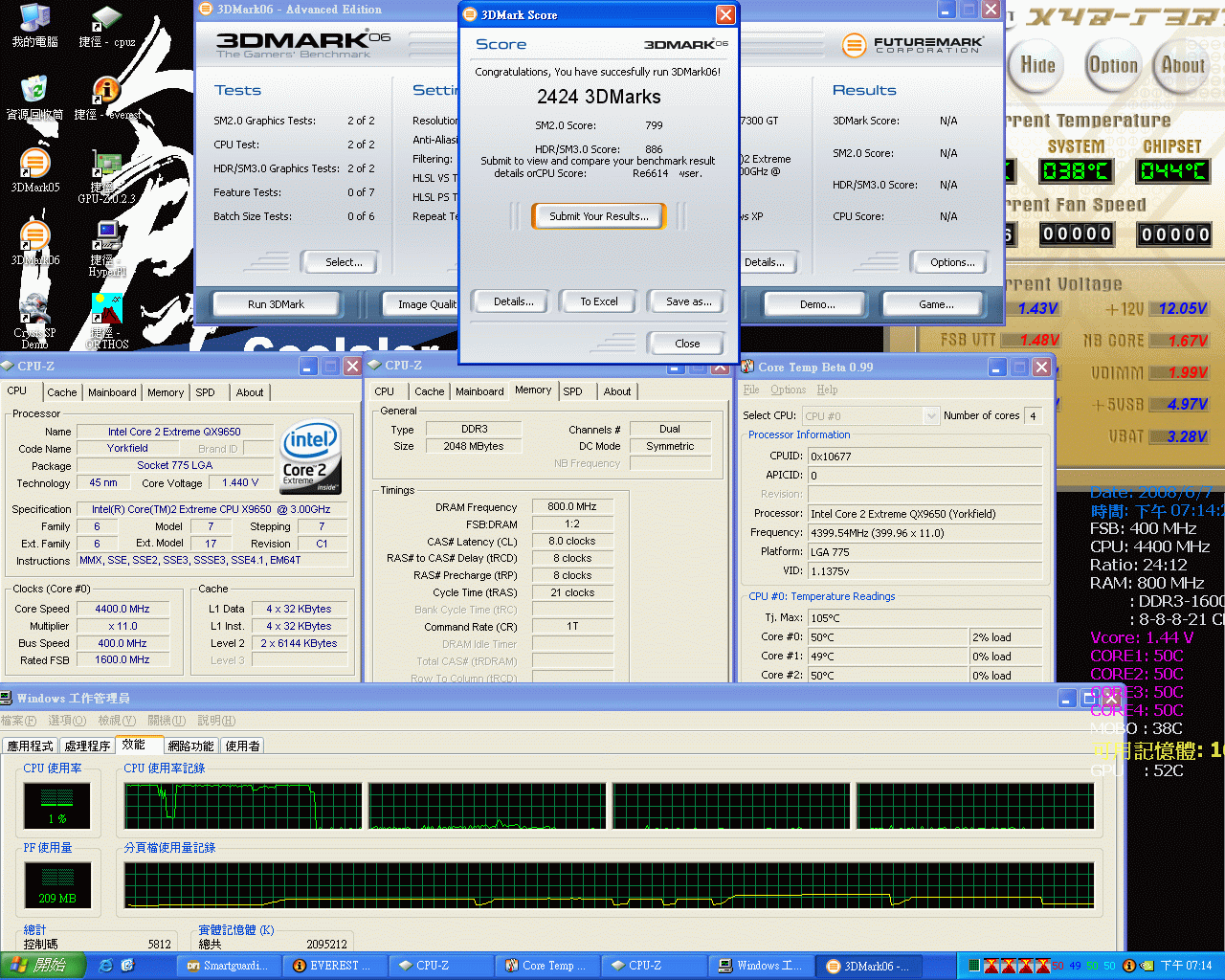Click the Core Temp title bar icon
Image resolution: width=1225 pixels, height=980 pixels.
748,367
